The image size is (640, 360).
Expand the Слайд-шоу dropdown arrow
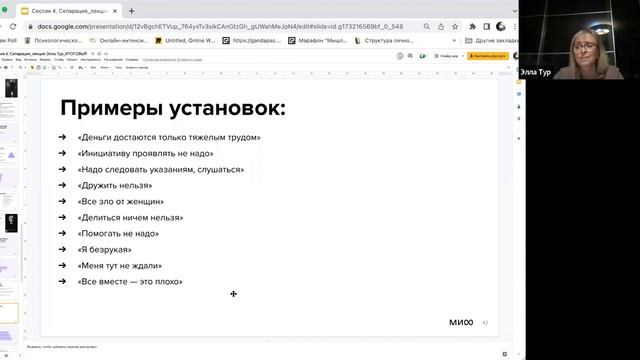point(462,56)
